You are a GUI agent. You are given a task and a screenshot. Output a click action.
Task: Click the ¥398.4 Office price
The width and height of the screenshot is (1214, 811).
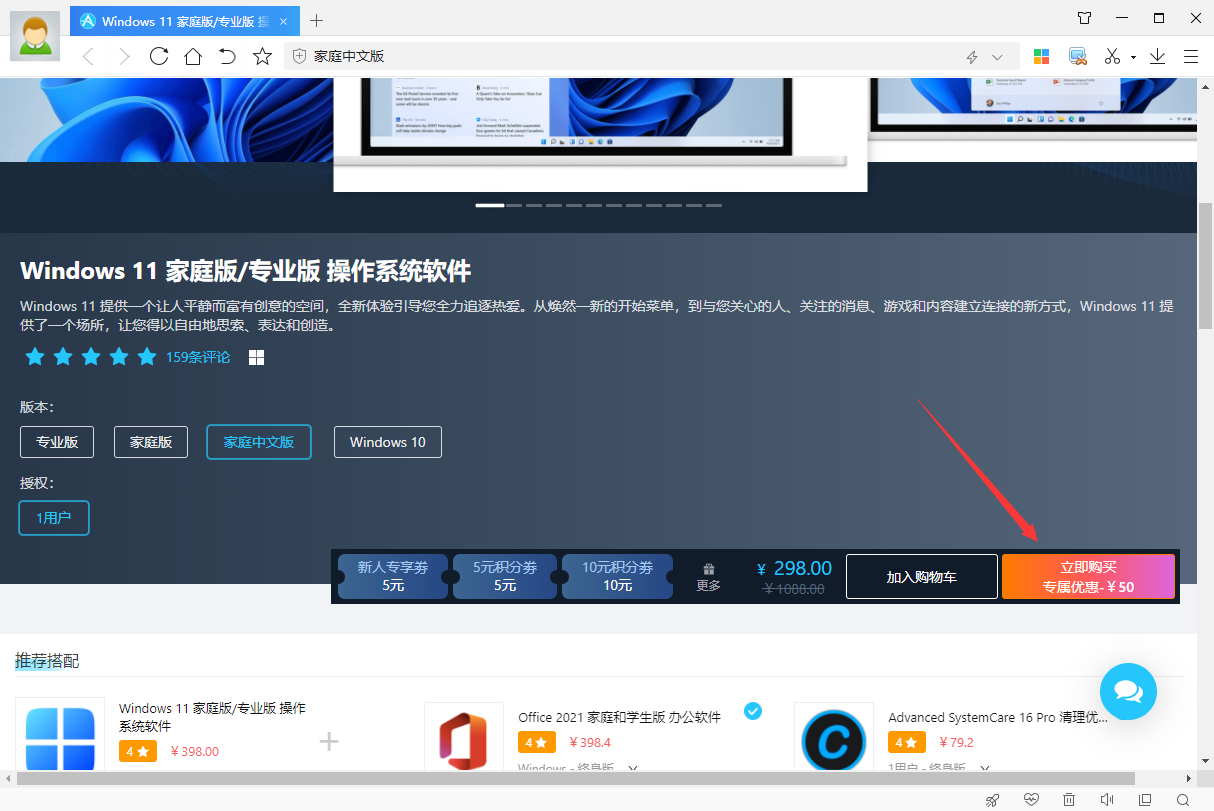pyautogui.click(x=590, y=742)
